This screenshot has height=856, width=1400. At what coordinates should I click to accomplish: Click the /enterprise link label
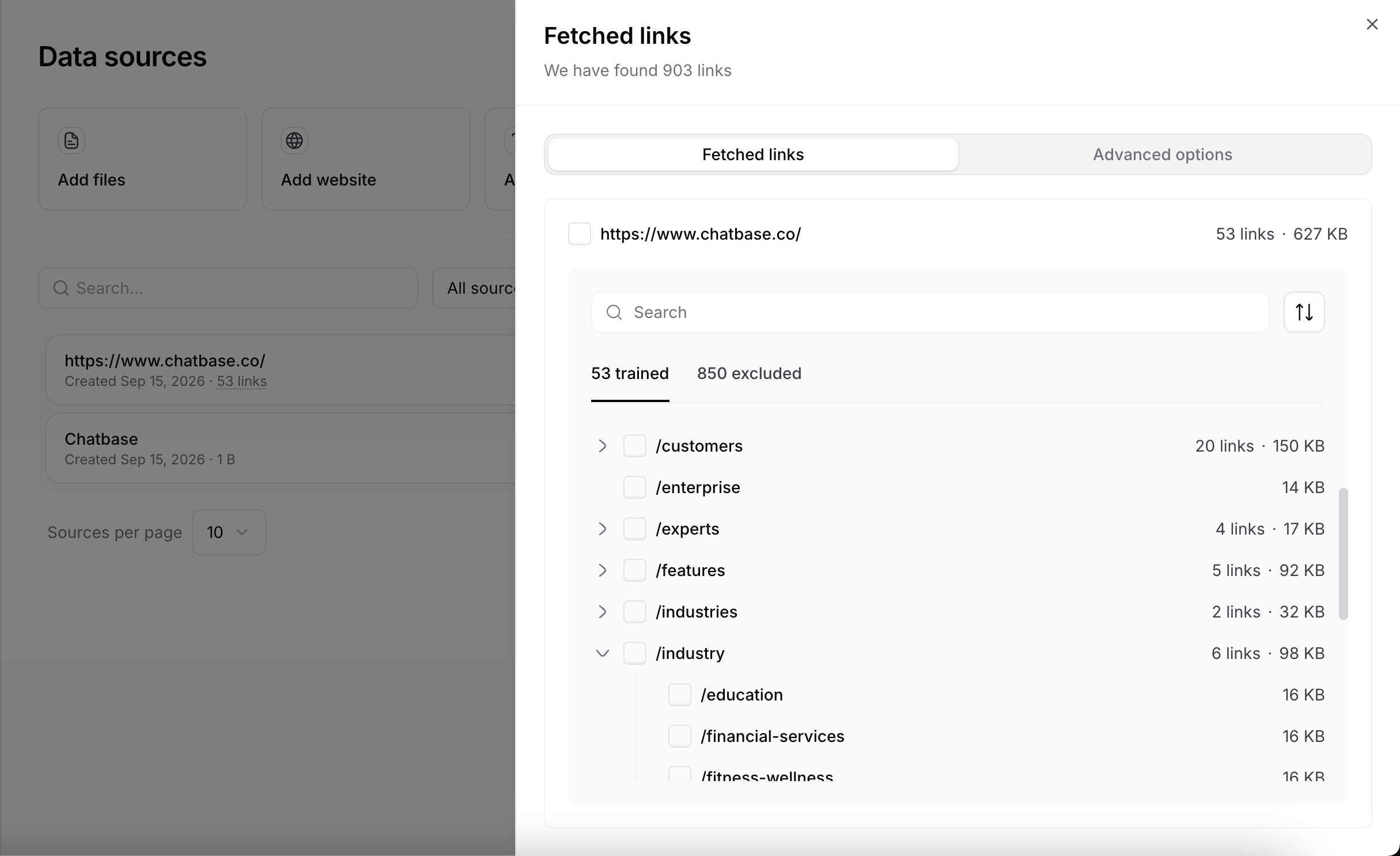pos(698,487)
